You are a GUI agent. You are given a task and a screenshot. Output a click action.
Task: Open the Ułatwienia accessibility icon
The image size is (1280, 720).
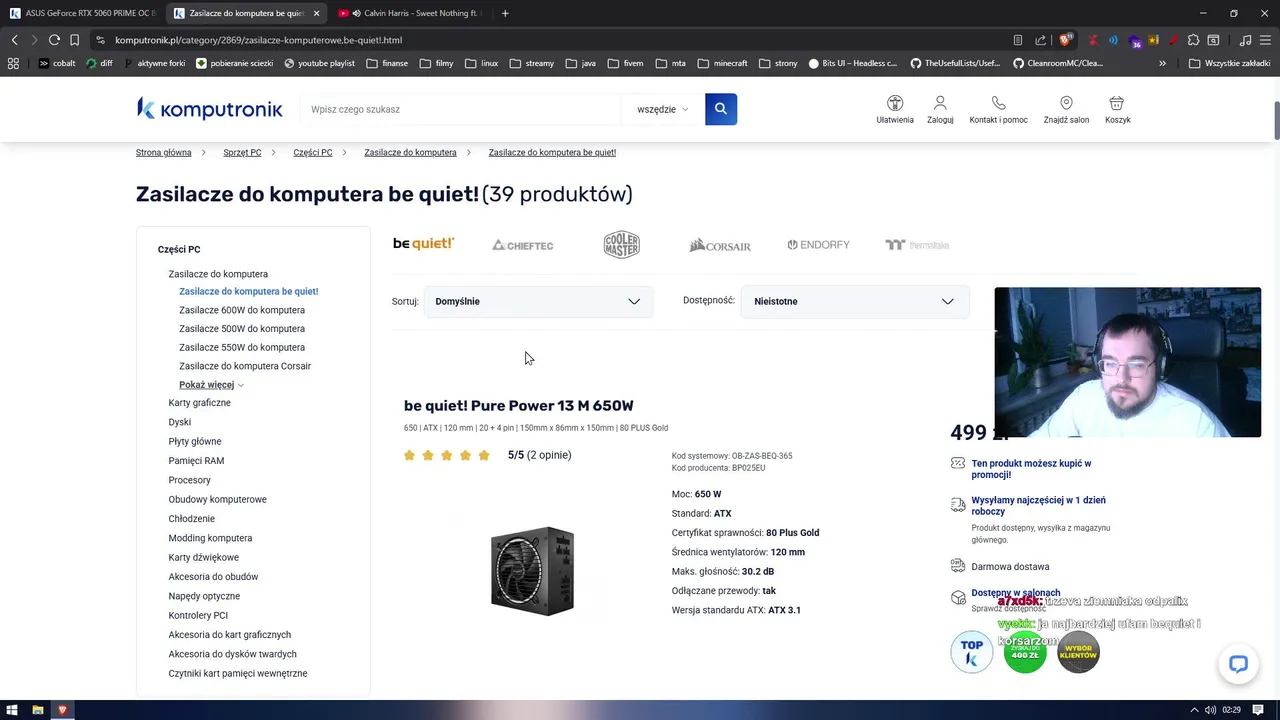(x=895, y=109)
